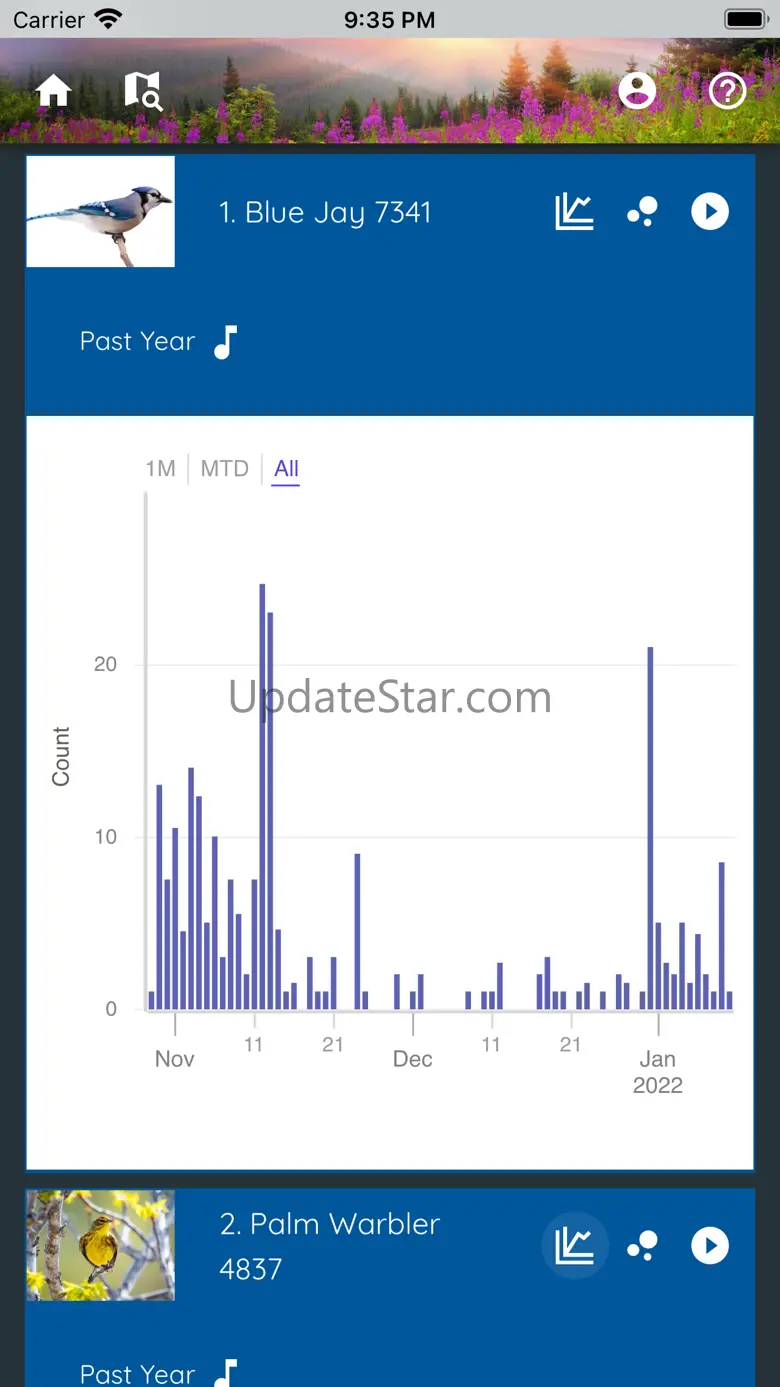Select the All range tab
The image size is (780, 1387).
[286, 469]
